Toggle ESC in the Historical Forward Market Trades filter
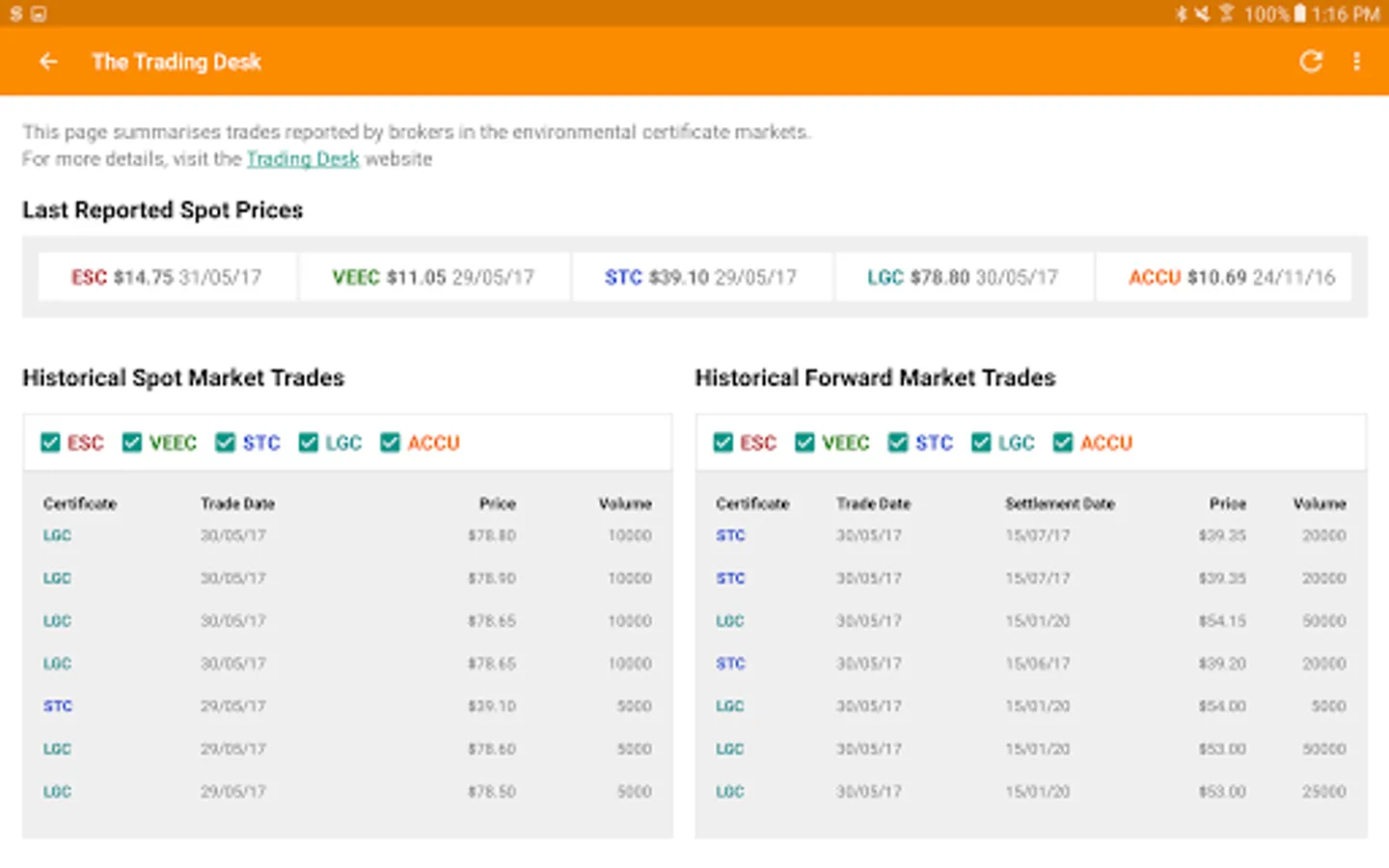This screenshot has width=1389, height=868. (723, 443)
